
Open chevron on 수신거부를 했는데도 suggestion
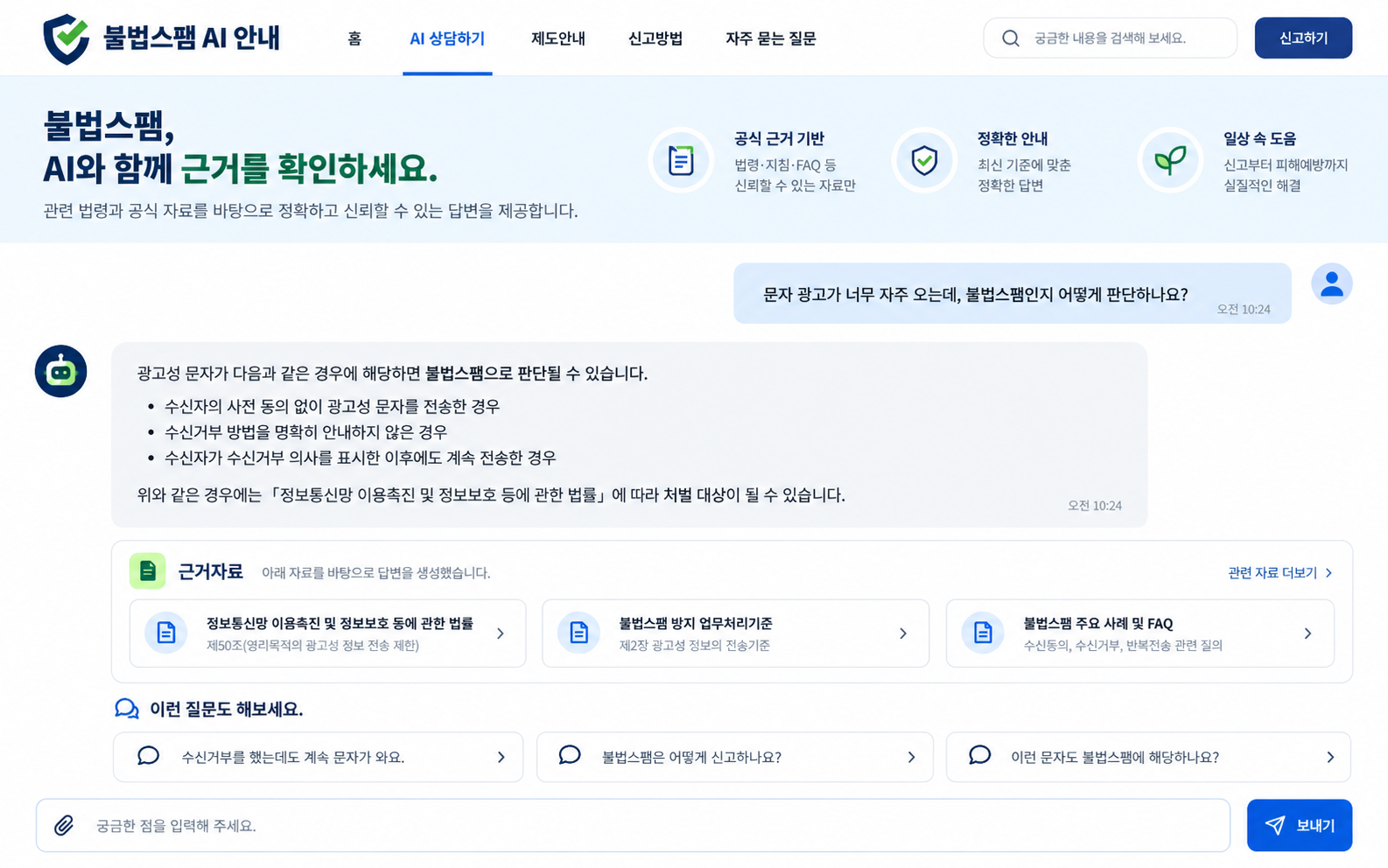(x=501, y=758)
